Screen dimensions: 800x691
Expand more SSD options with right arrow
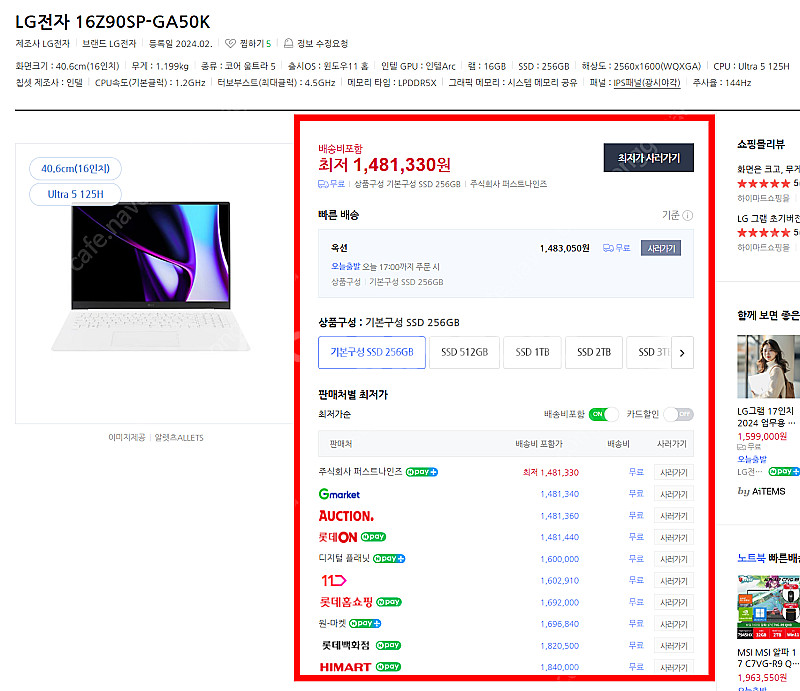[682, 353]
